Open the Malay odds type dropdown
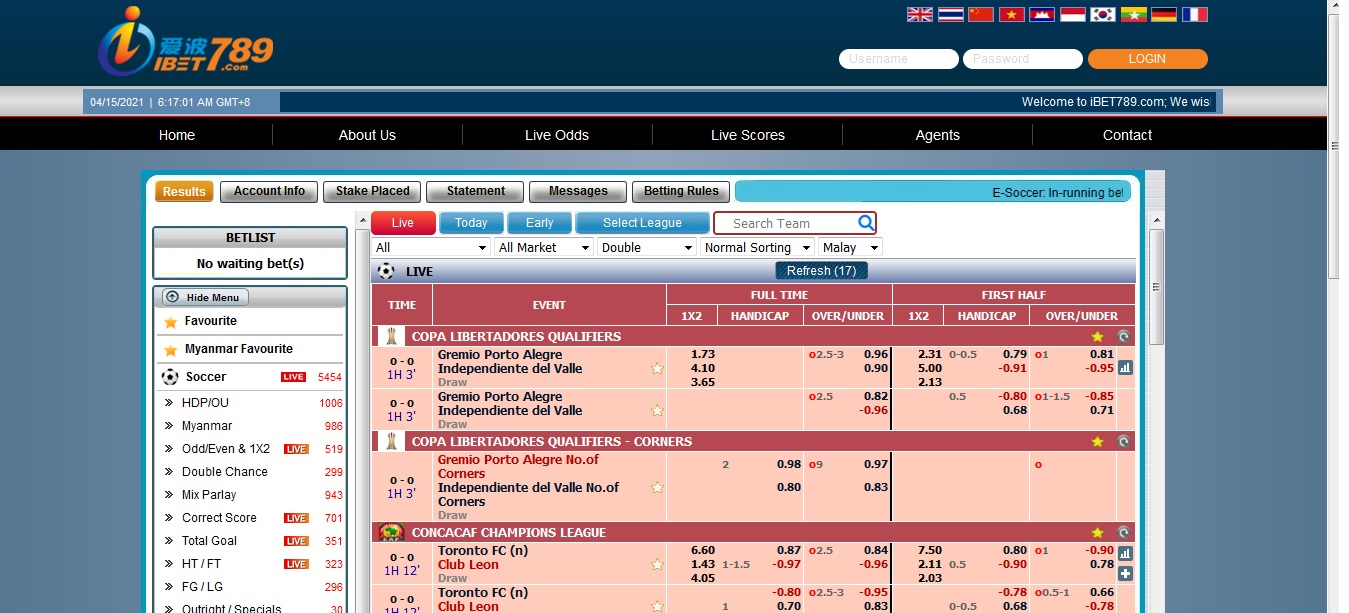Screen dimensions: 1349x613 [850, 247]
